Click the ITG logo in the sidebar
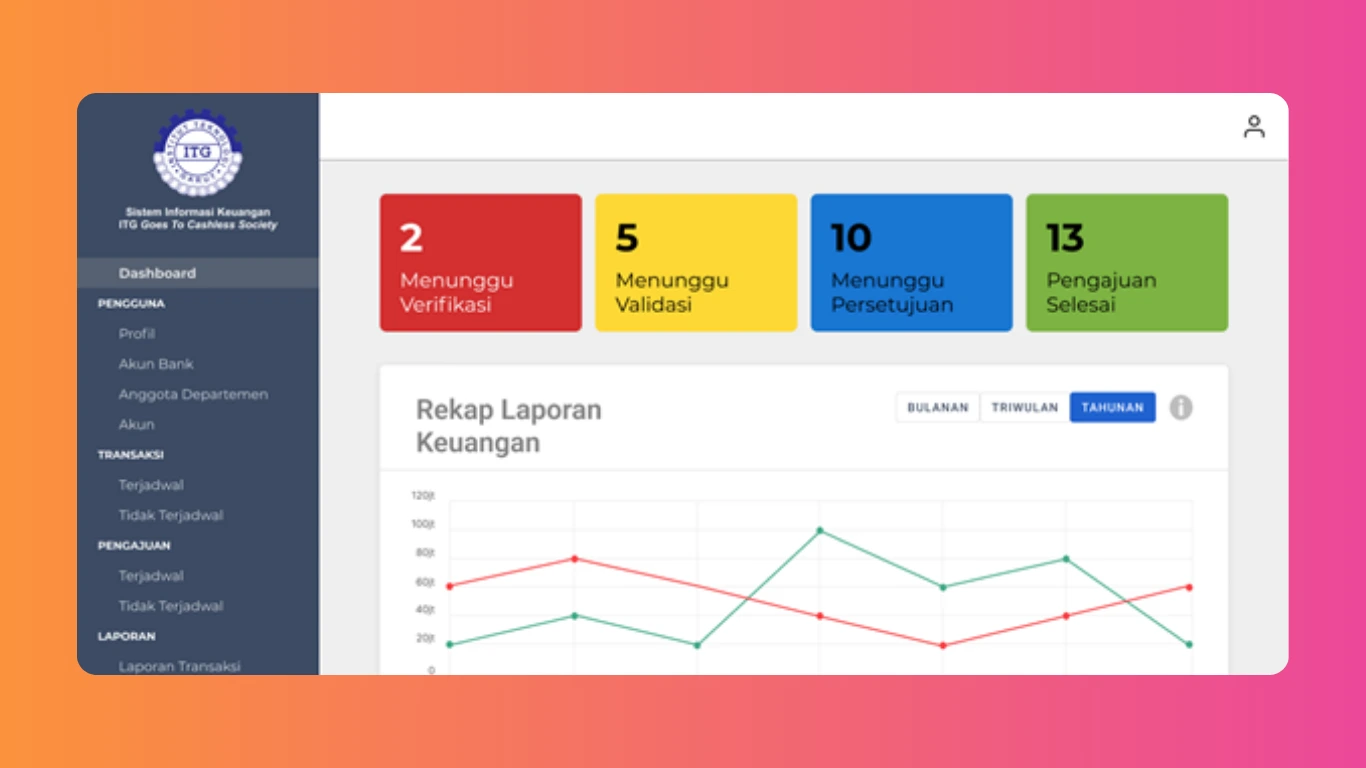The width and height of the screenshot is (1366, 768). (198, 154)
